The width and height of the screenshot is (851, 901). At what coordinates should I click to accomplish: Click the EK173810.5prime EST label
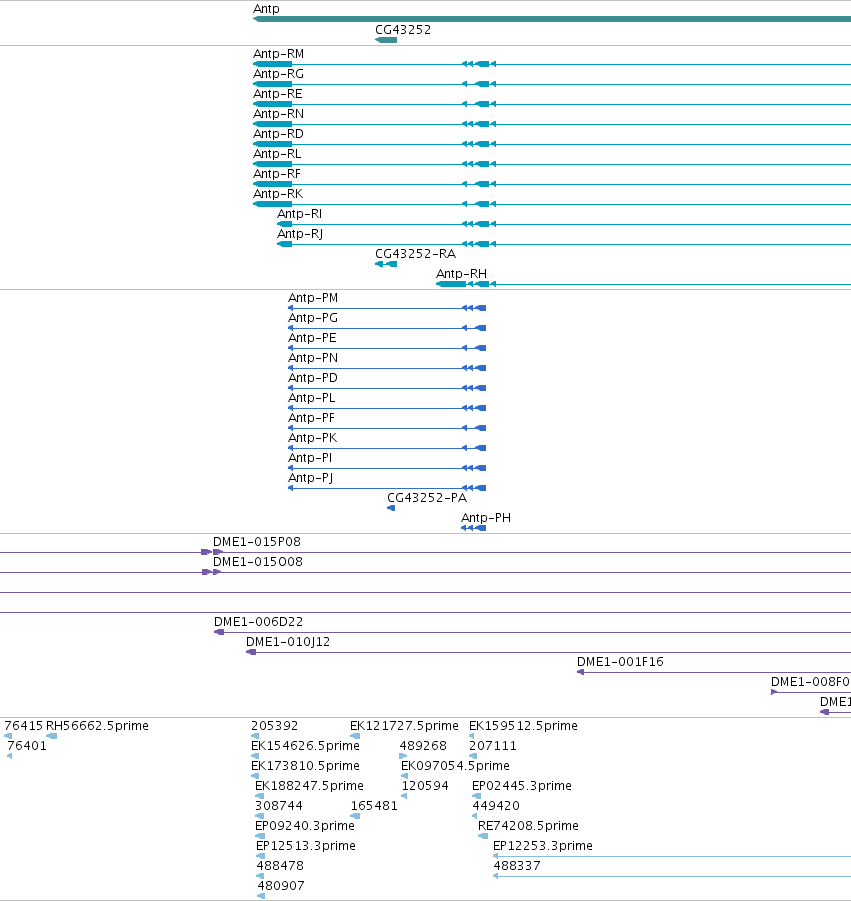click(x=306, y=766)
